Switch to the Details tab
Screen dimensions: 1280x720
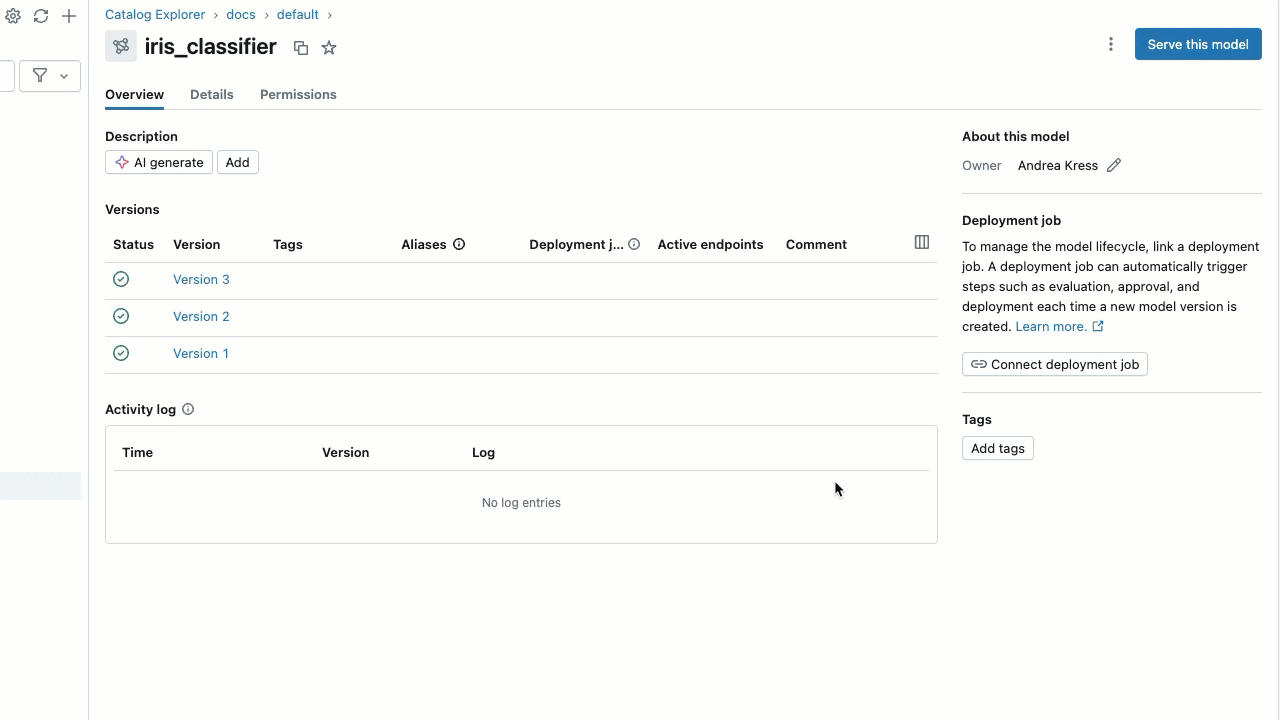coord(211,94)
